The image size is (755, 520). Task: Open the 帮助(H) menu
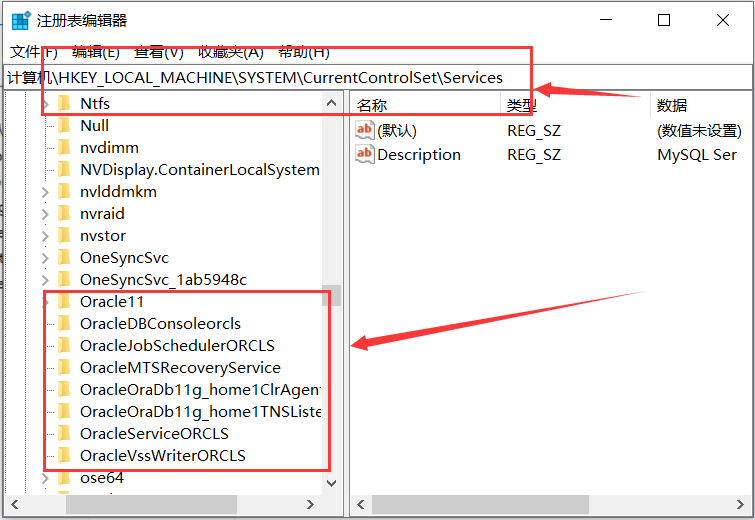tap(304, 52)
